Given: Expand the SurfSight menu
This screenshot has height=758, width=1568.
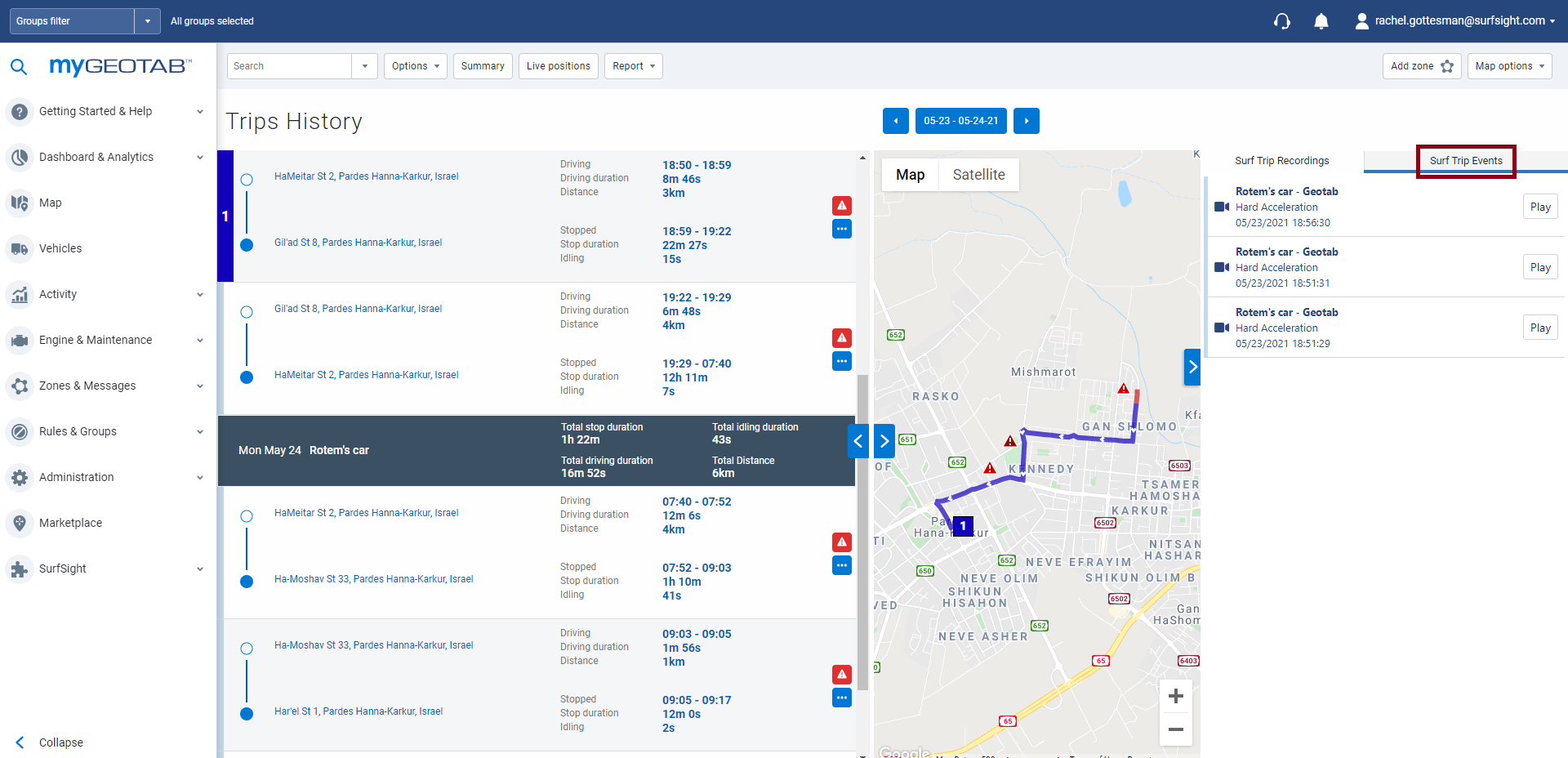Looking at the screenshot, I should [200, 568].
